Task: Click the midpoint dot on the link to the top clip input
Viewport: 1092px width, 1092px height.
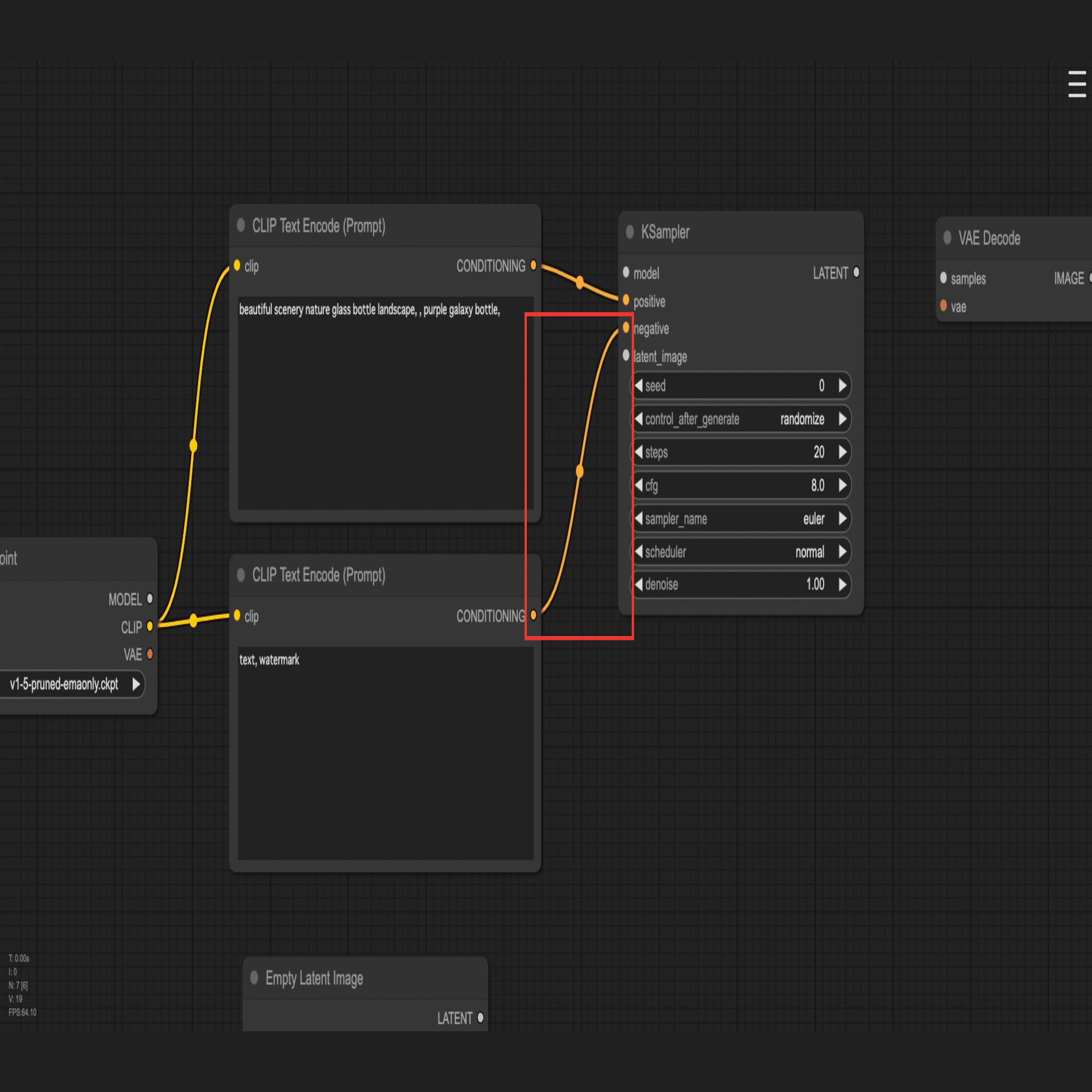Action: click(x=193, y=446)
